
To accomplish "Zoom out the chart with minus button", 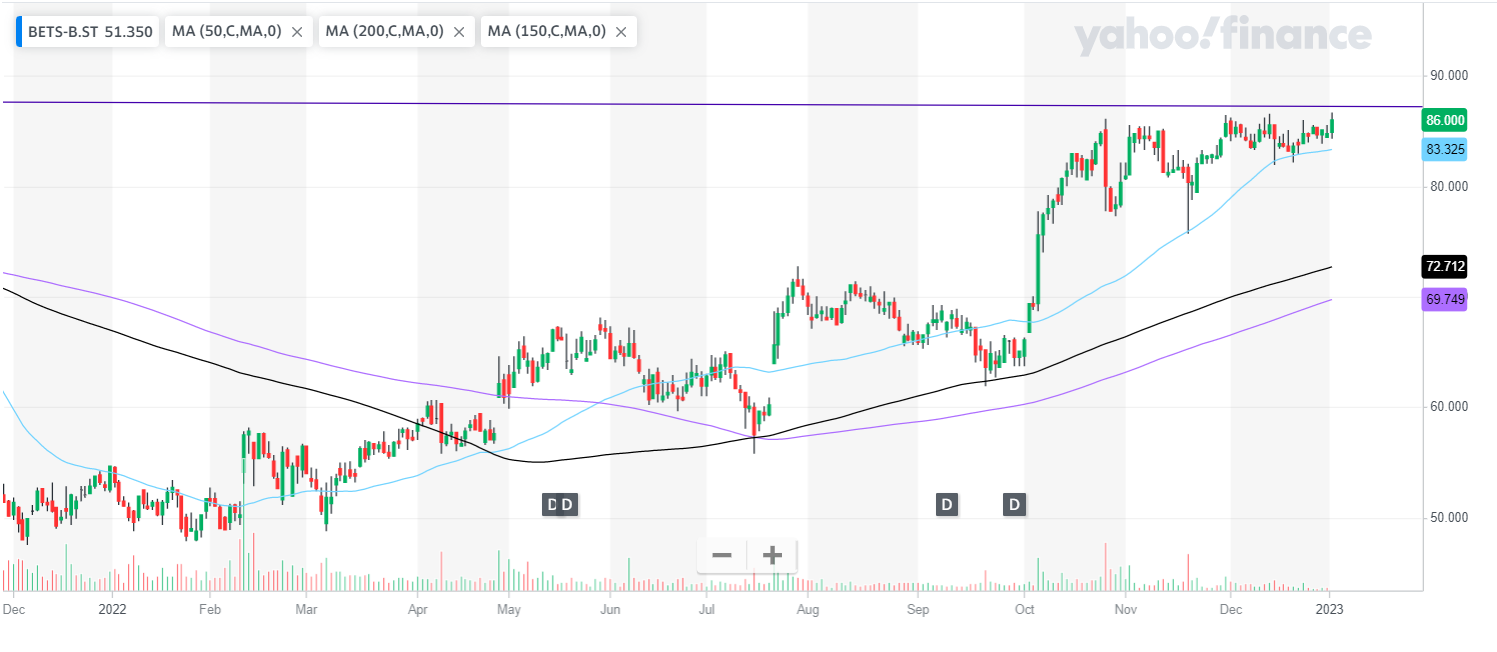I will [722, 555].
